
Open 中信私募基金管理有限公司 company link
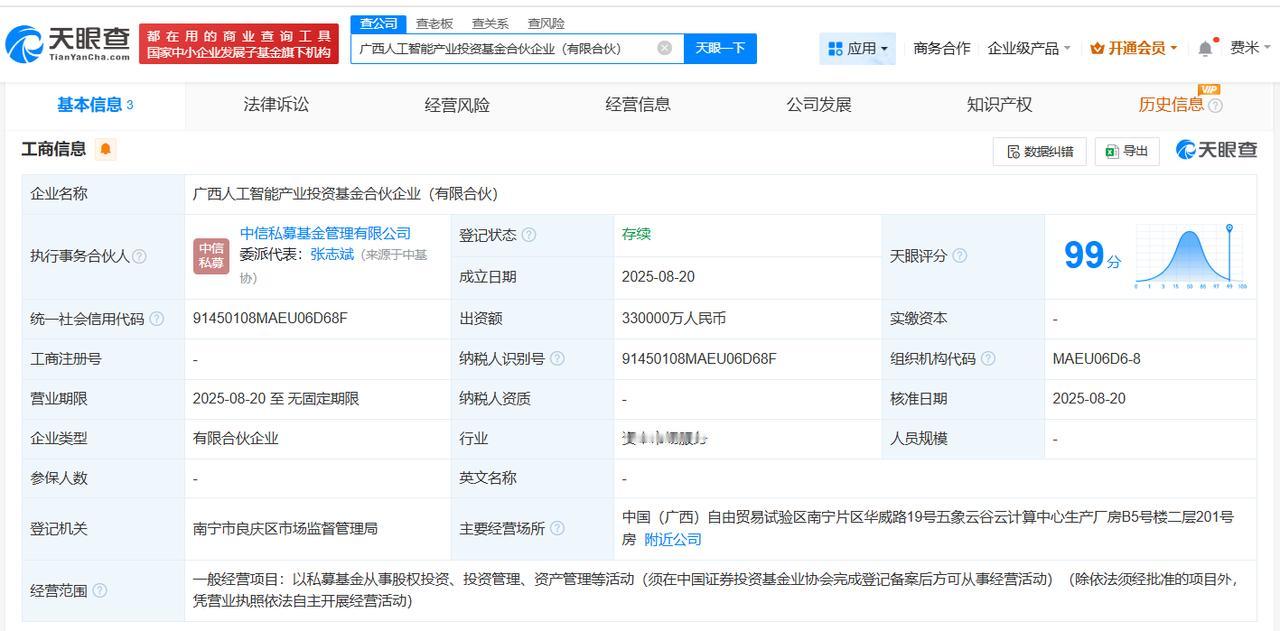(325, 233)
